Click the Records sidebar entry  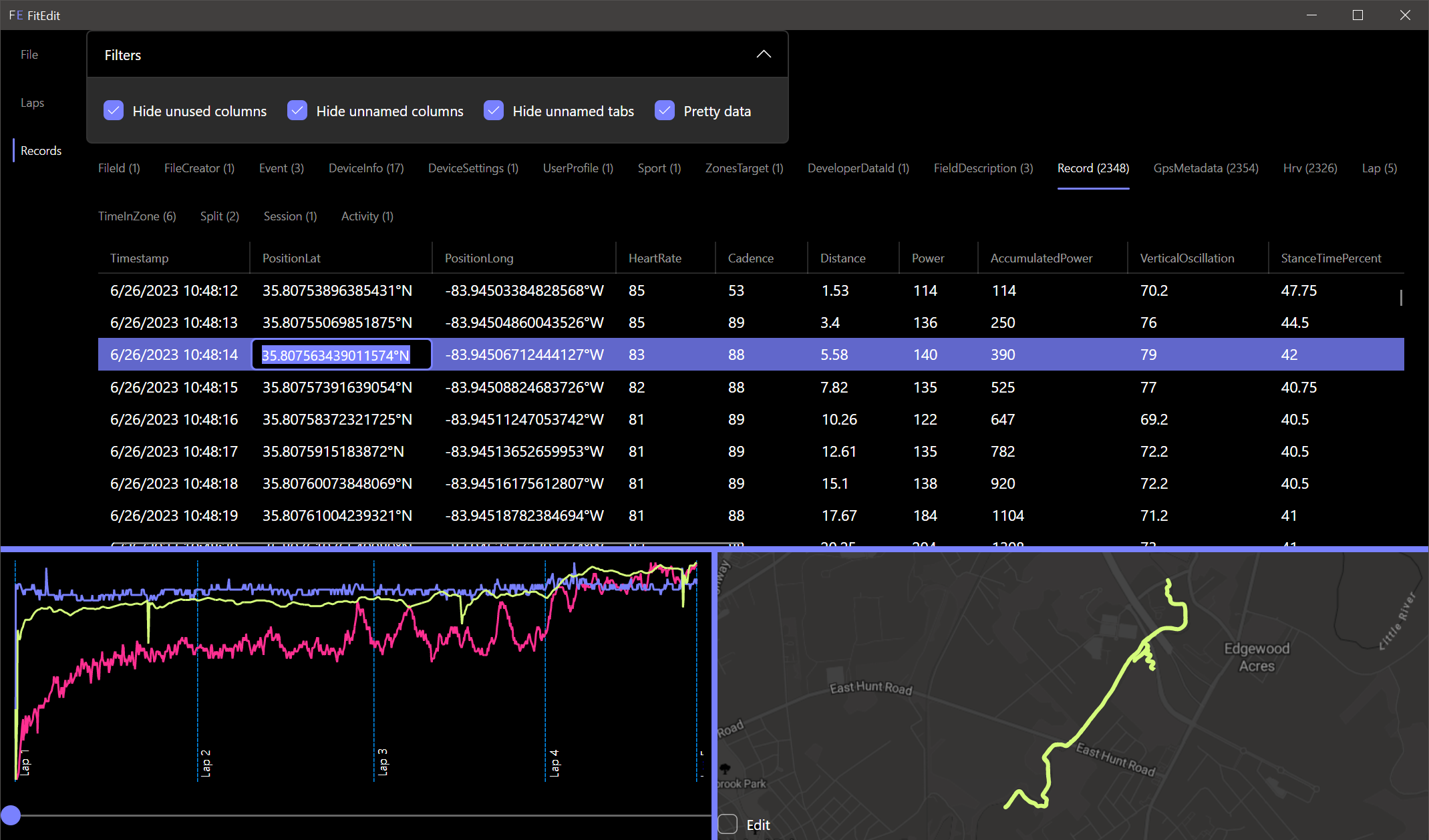click(41, 150)
